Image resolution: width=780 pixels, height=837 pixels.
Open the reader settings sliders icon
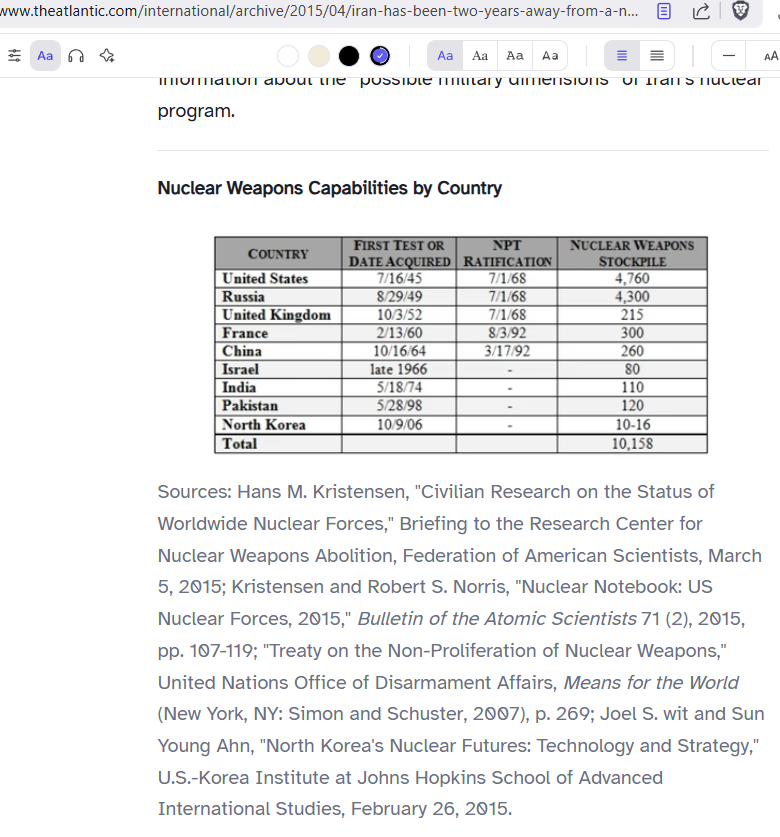(14, 56)
